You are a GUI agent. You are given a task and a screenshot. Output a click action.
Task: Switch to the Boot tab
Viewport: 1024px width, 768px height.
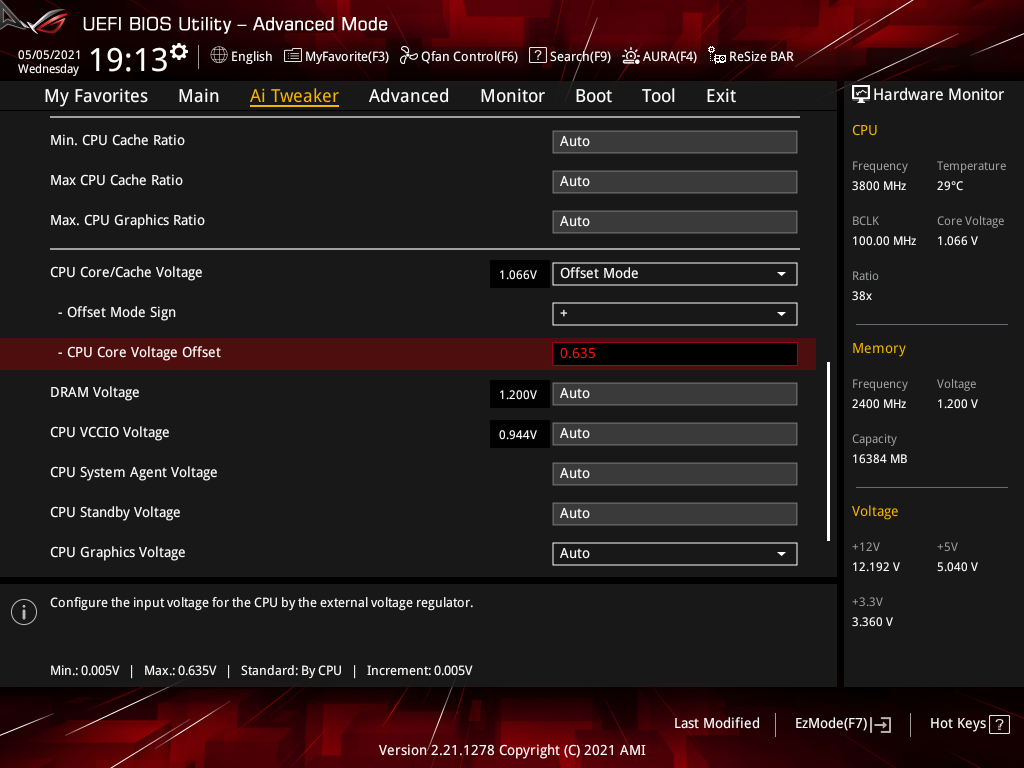[593, 96]
